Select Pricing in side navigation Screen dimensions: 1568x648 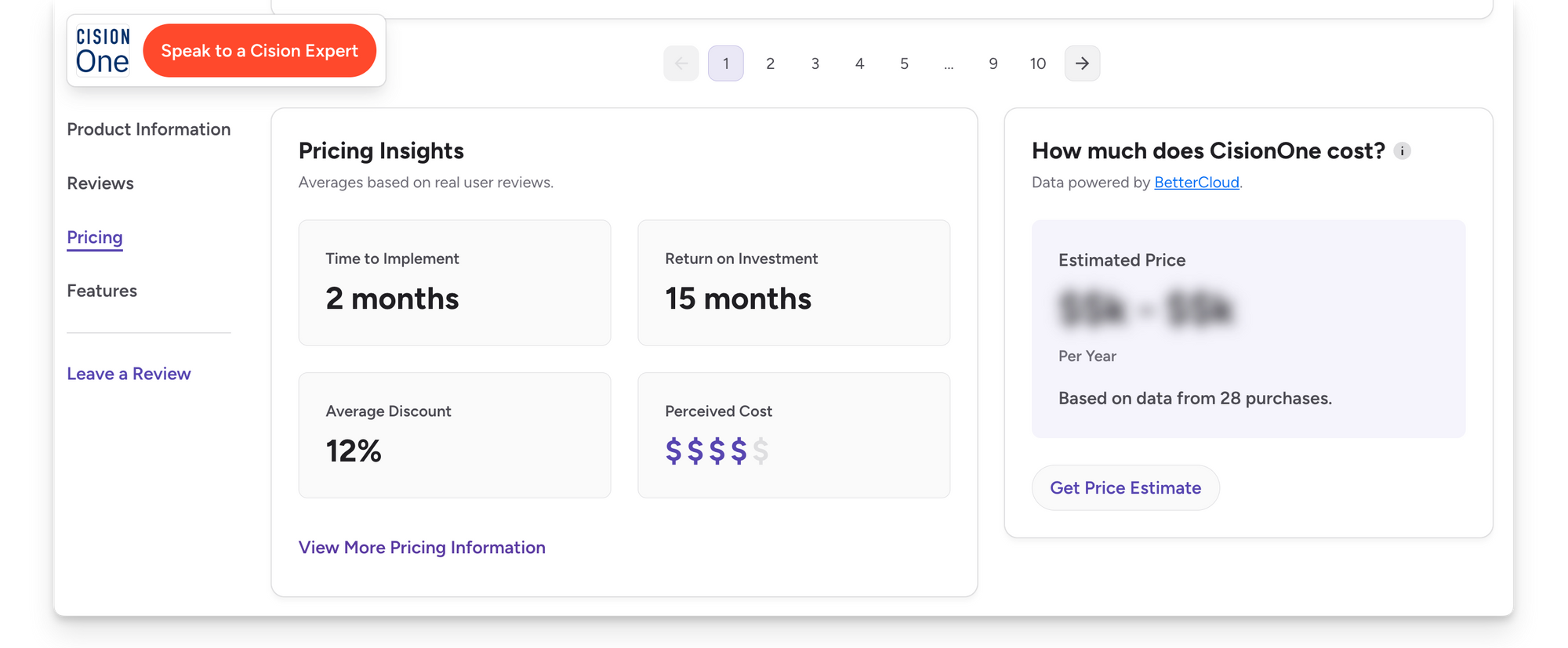[95, 237]
